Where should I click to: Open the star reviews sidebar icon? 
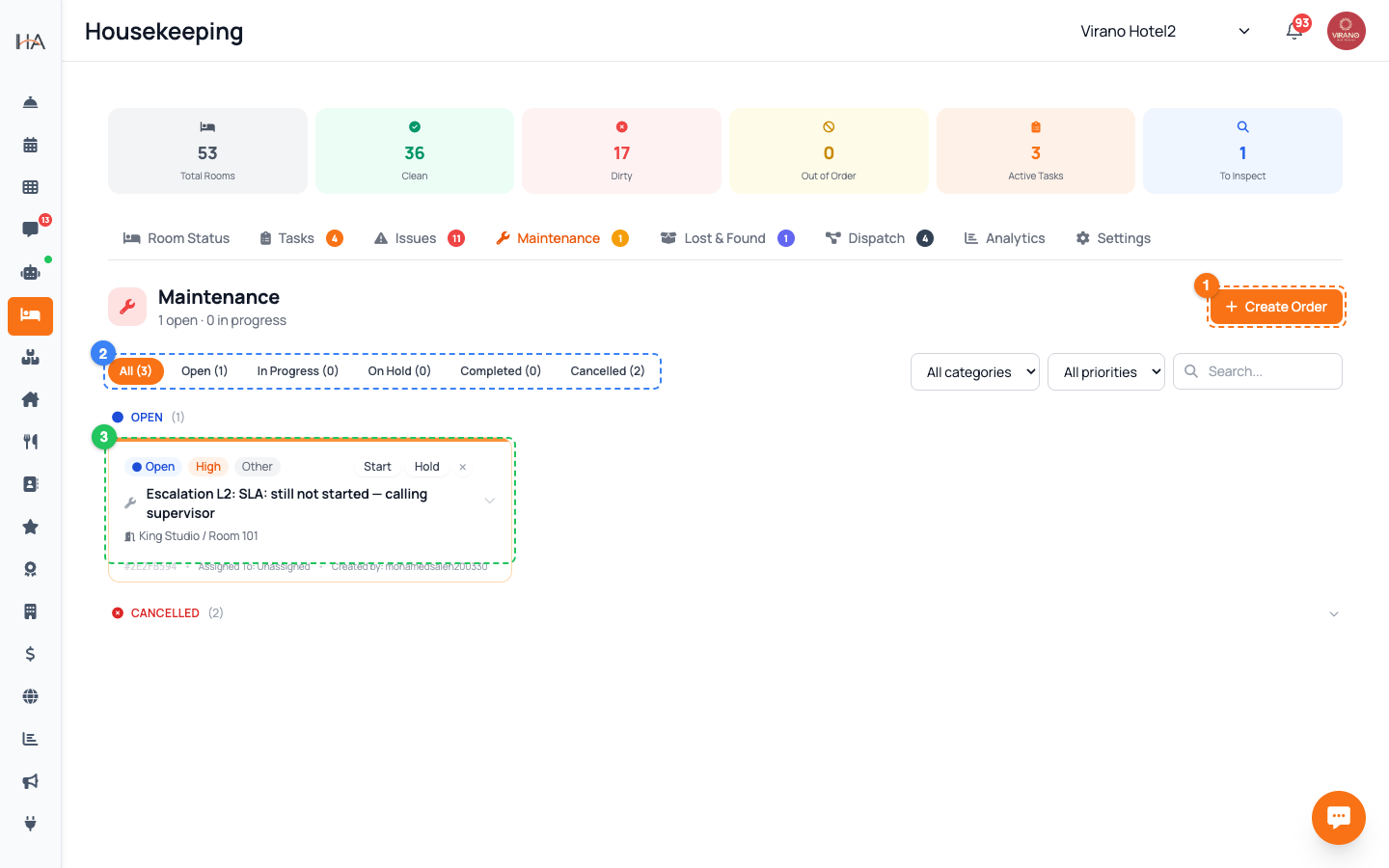[30, 527]
